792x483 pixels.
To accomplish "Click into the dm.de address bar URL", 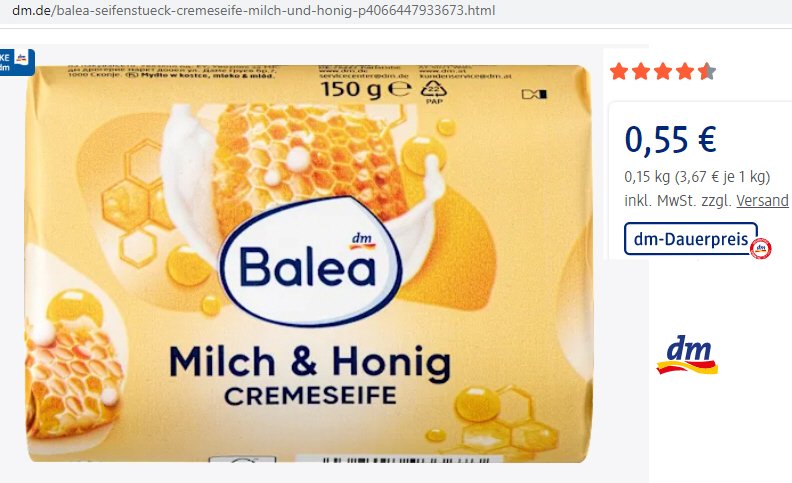I will point(254,10).
